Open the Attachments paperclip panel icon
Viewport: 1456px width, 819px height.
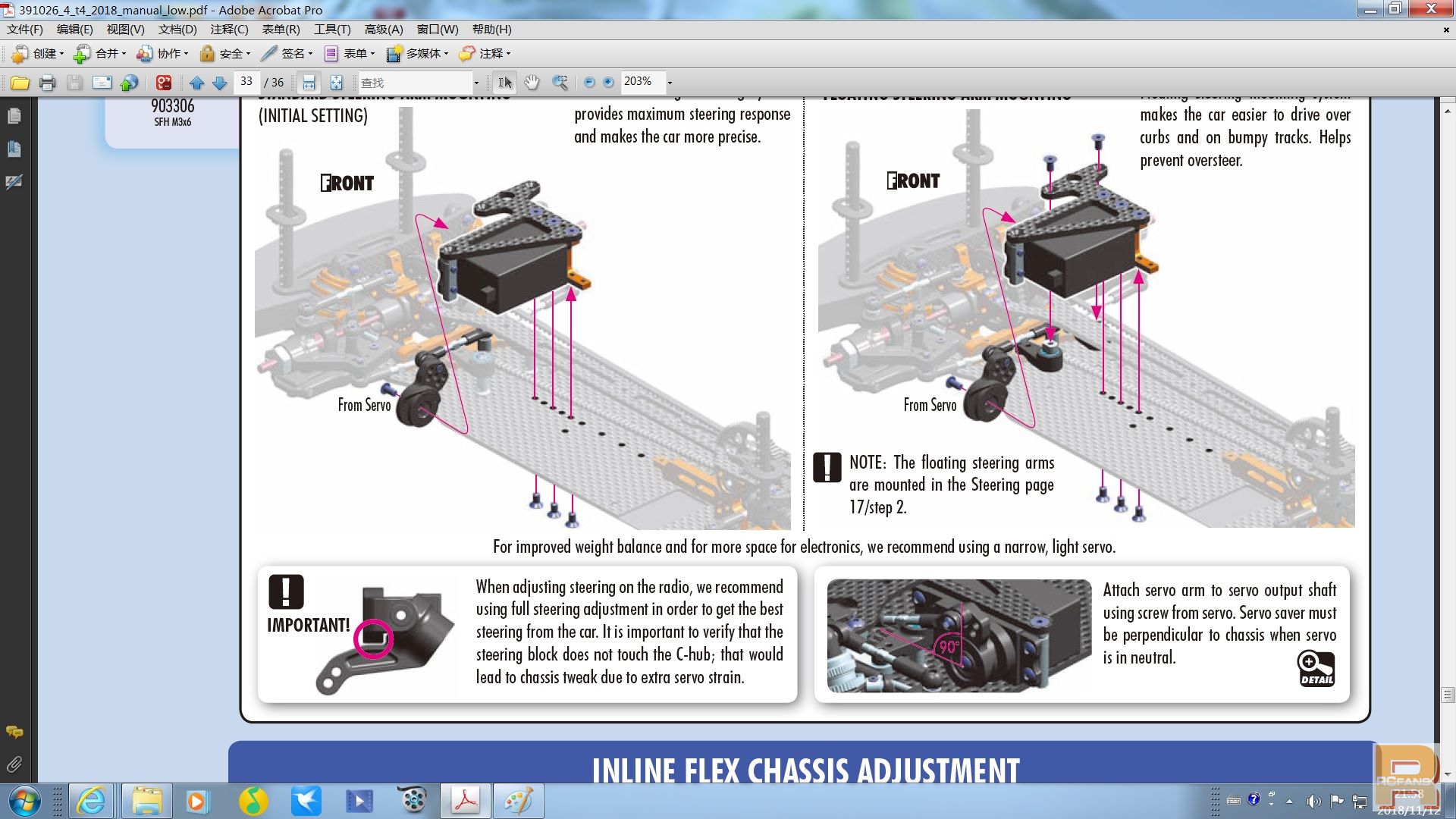[14, 764]
